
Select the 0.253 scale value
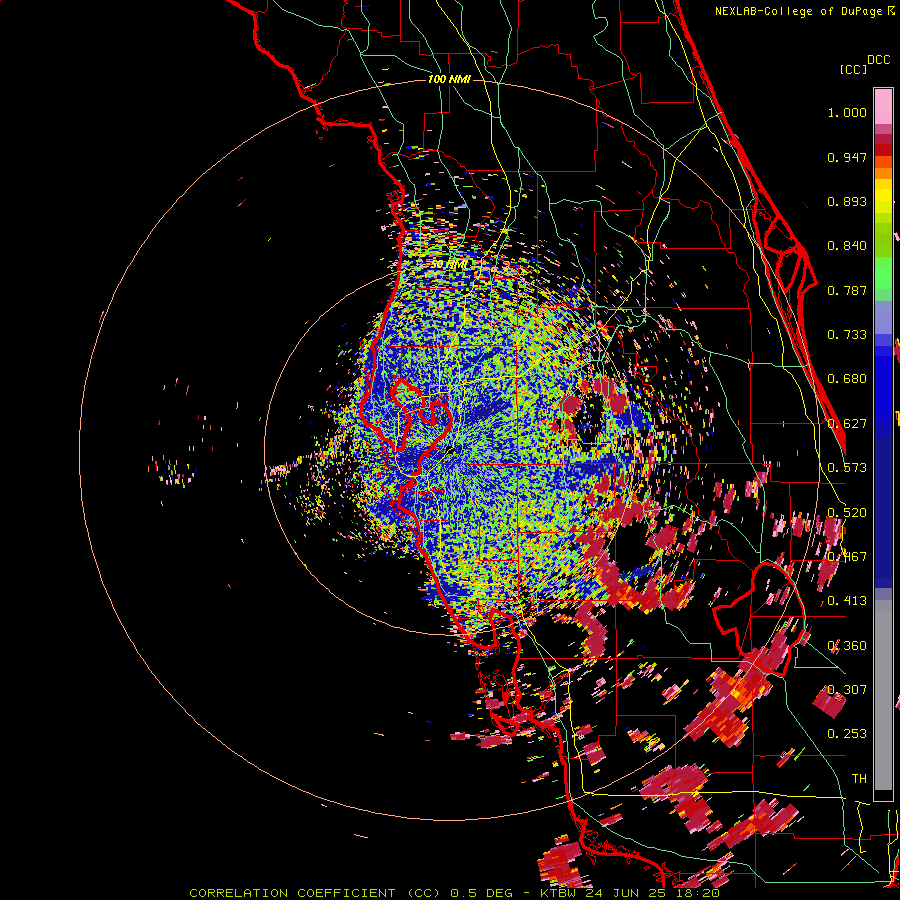point(847,734)
